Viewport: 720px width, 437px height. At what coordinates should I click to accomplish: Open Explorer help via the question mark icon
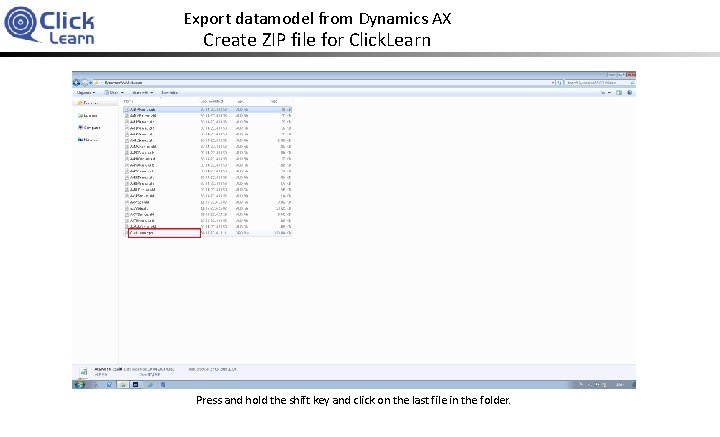[630, 93]
